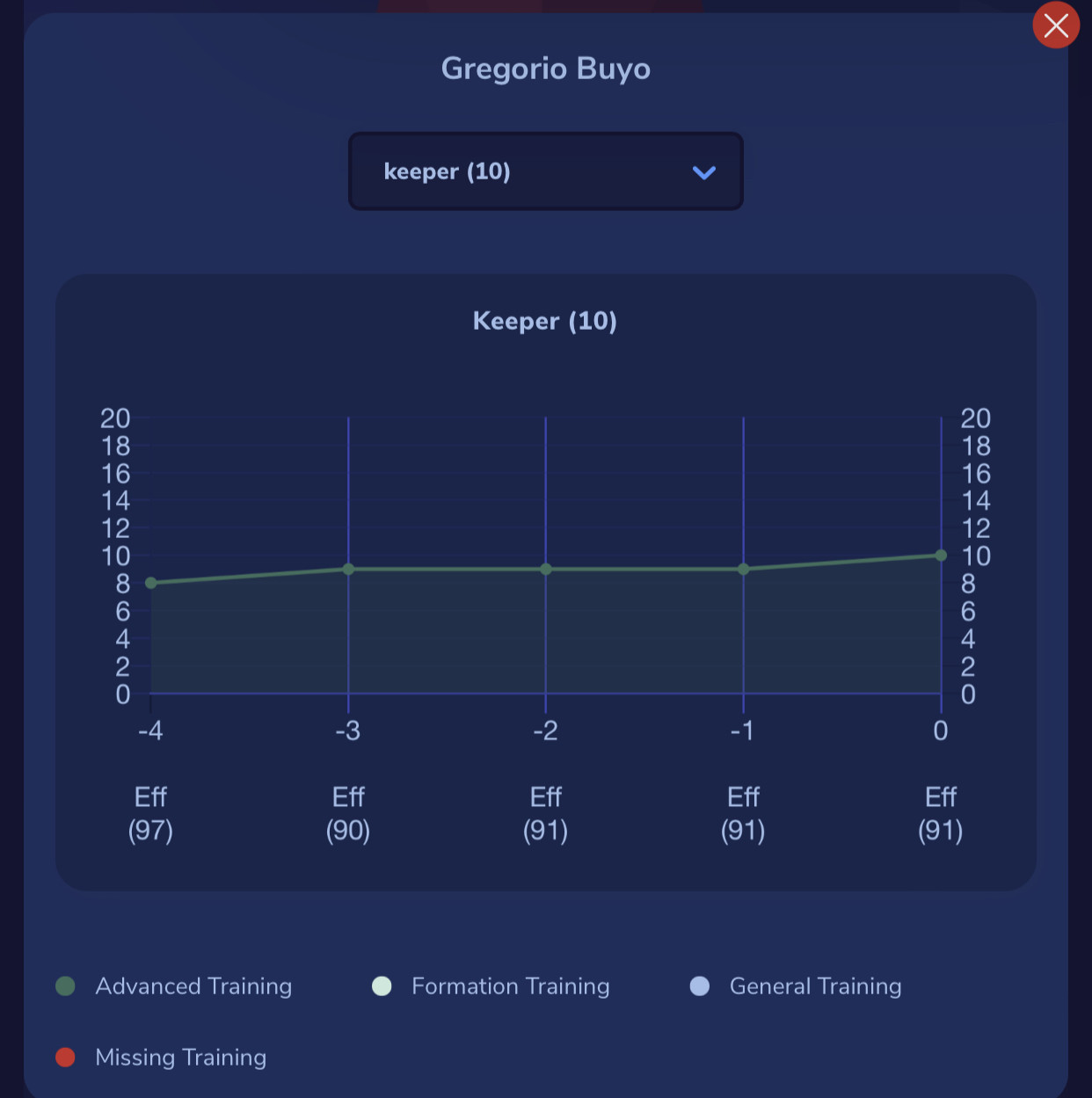Toggle Advanced Training legend dot
The width and height of the screenshot is (1092, 1098).
point(65,986)
